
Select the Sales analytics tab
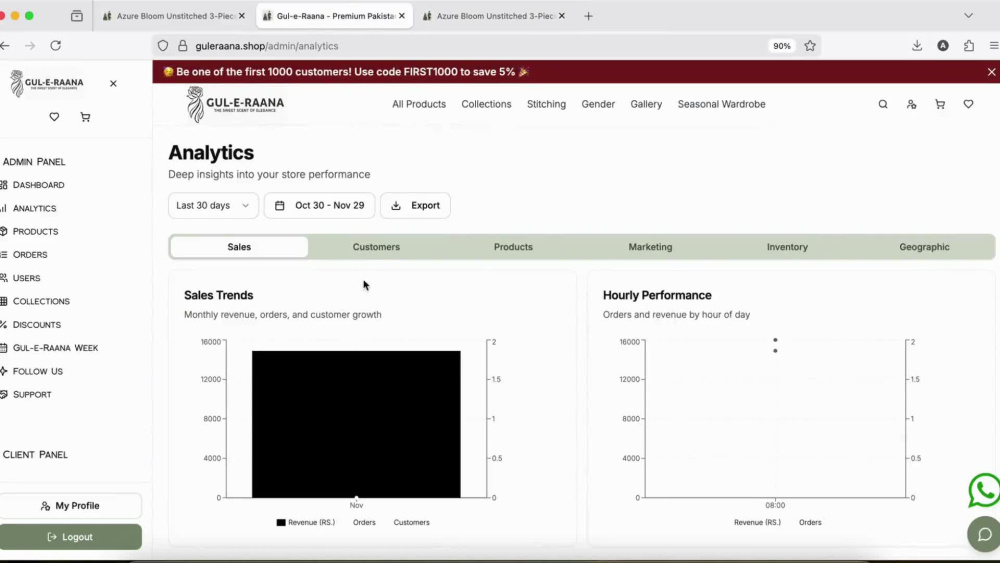click(x=239, y=247)
